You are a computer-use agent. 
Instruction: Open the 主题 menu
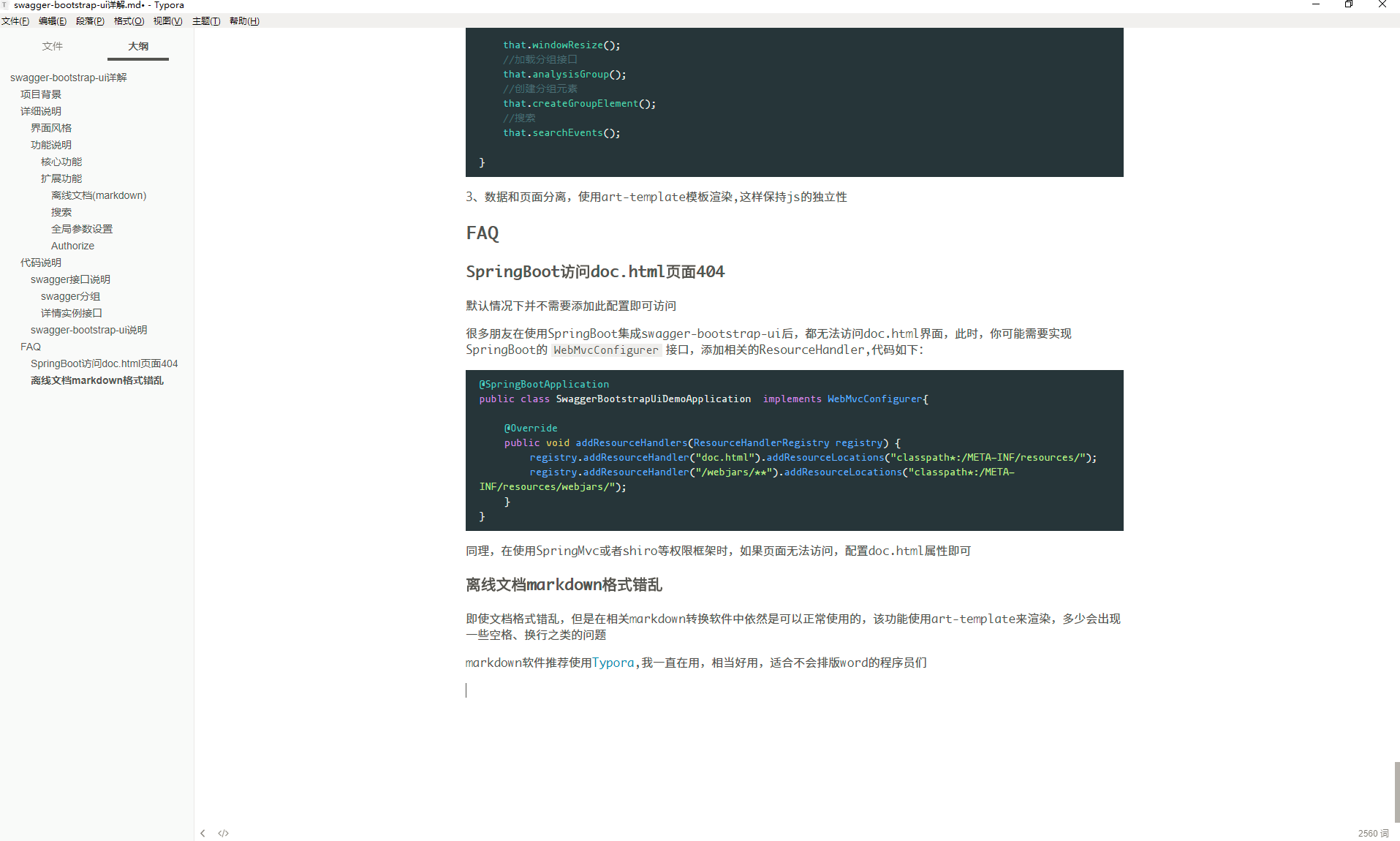[x=206, y=21]
